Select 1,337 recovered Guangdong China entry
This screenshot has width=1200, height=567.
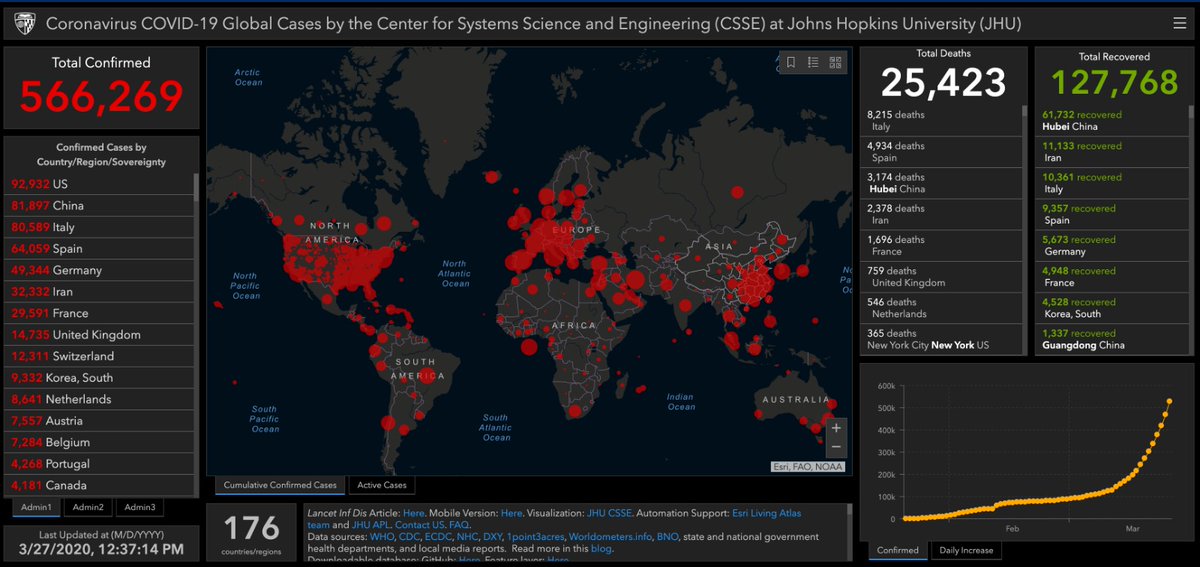(1112, 339)
